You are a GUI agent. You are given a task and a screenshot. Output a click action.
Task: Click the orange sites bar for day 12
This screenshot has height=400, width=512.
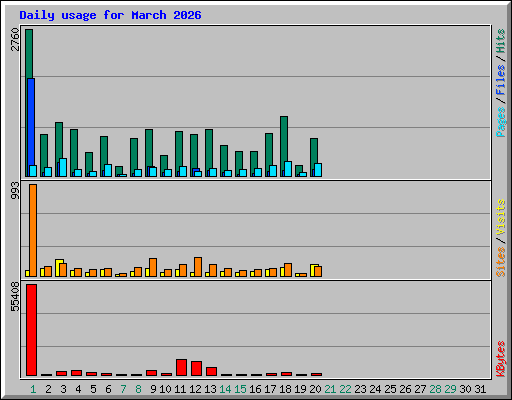point(198,267)
